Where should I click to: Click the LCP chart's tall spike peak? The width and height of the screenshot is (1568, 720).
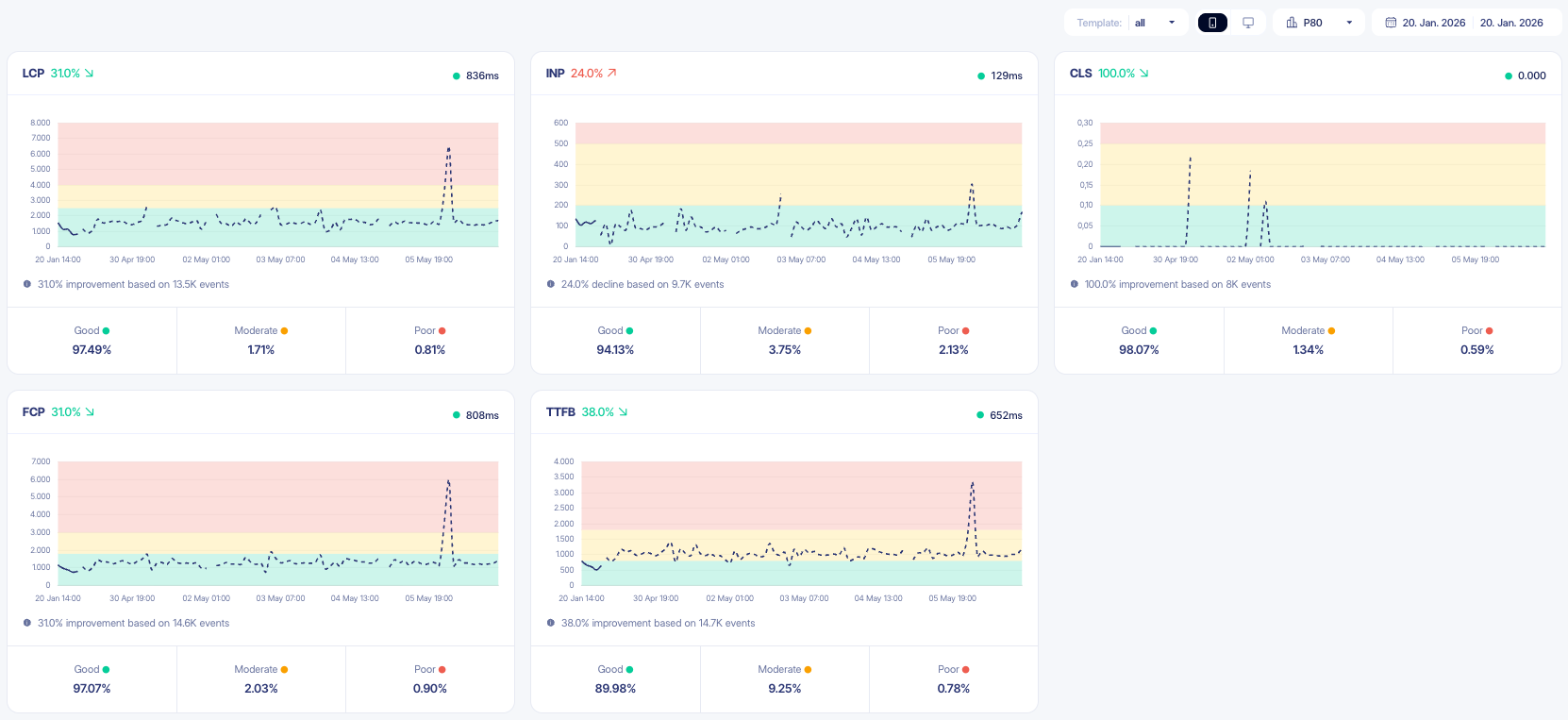pyautogui.click(x=448, y=148)
